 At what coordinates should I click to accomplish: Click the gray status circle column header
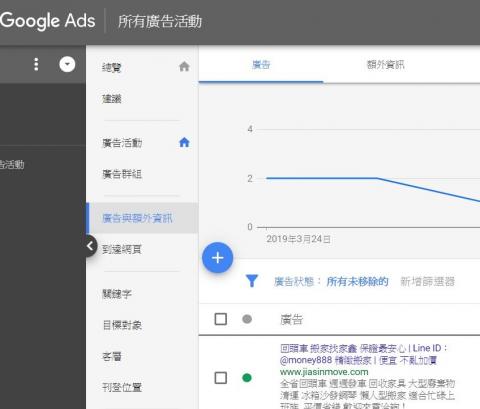point(247,319)
